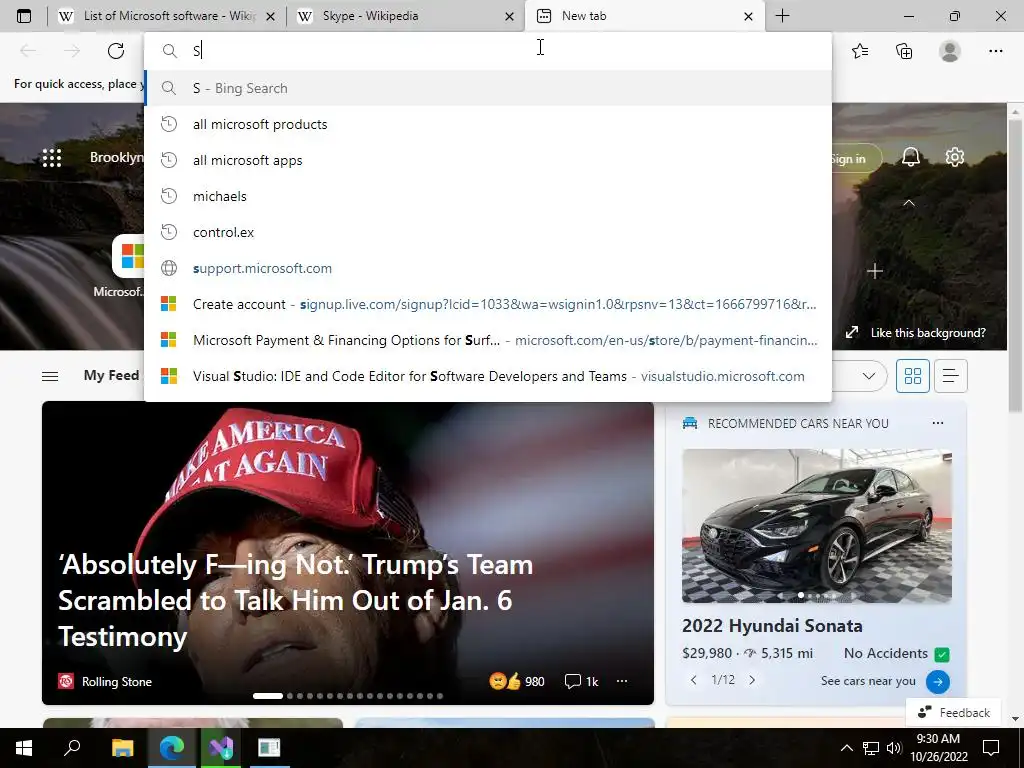This screenshot has height=768, width=1024.
Task: Click the Sign in button
Action: pos(852,159)
